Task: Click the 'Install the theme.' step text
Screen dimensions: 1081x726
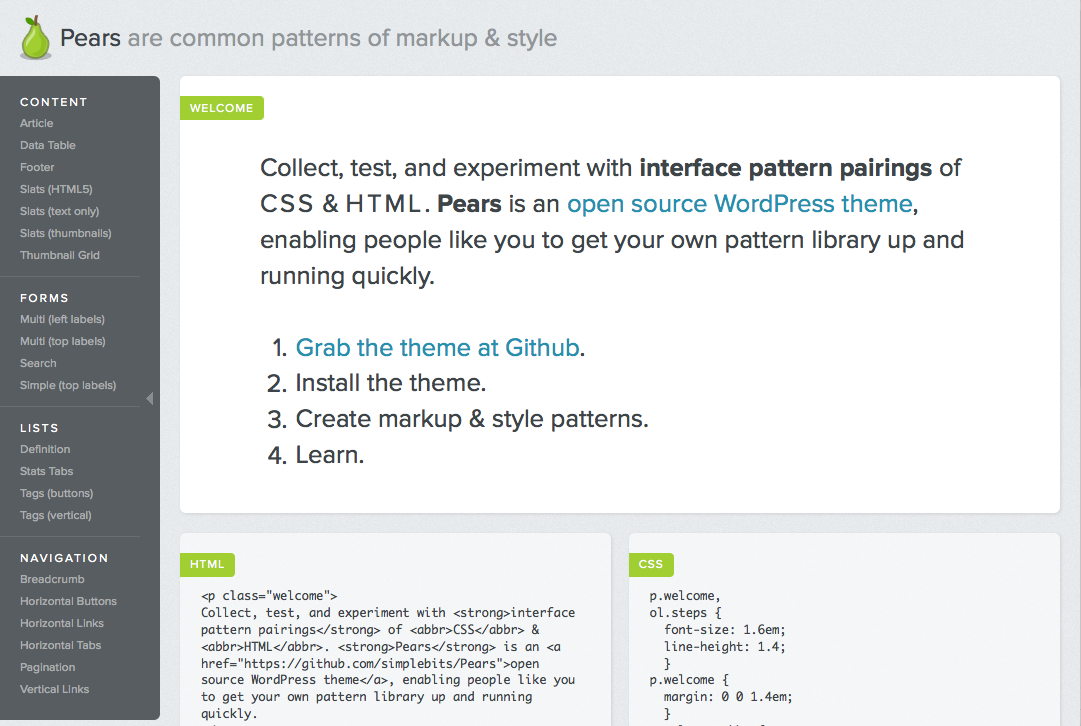Action: (391, 383)
